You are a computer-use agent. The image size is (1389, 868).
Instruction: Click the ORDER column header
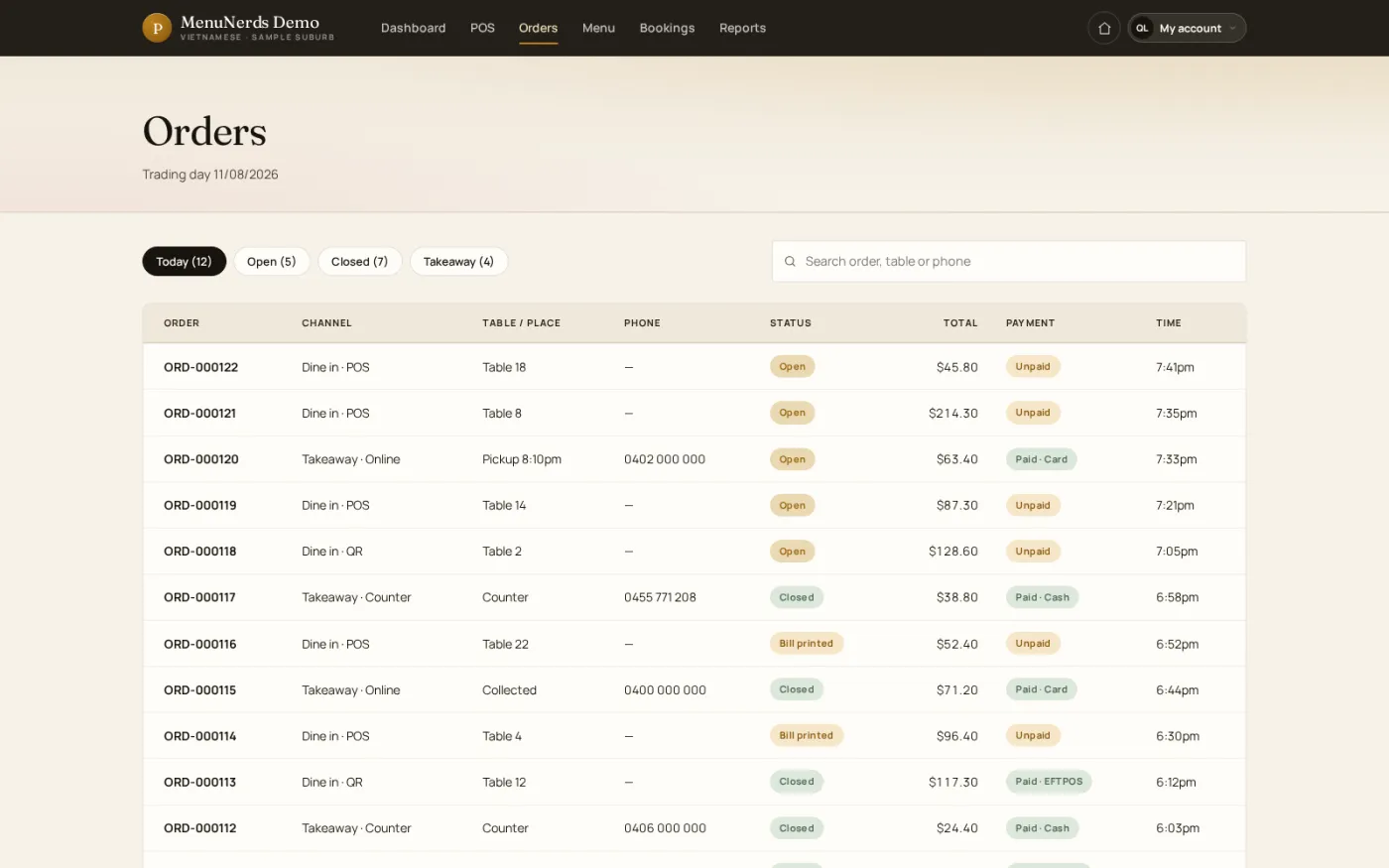pyautogui.click(x=182, y=323)
